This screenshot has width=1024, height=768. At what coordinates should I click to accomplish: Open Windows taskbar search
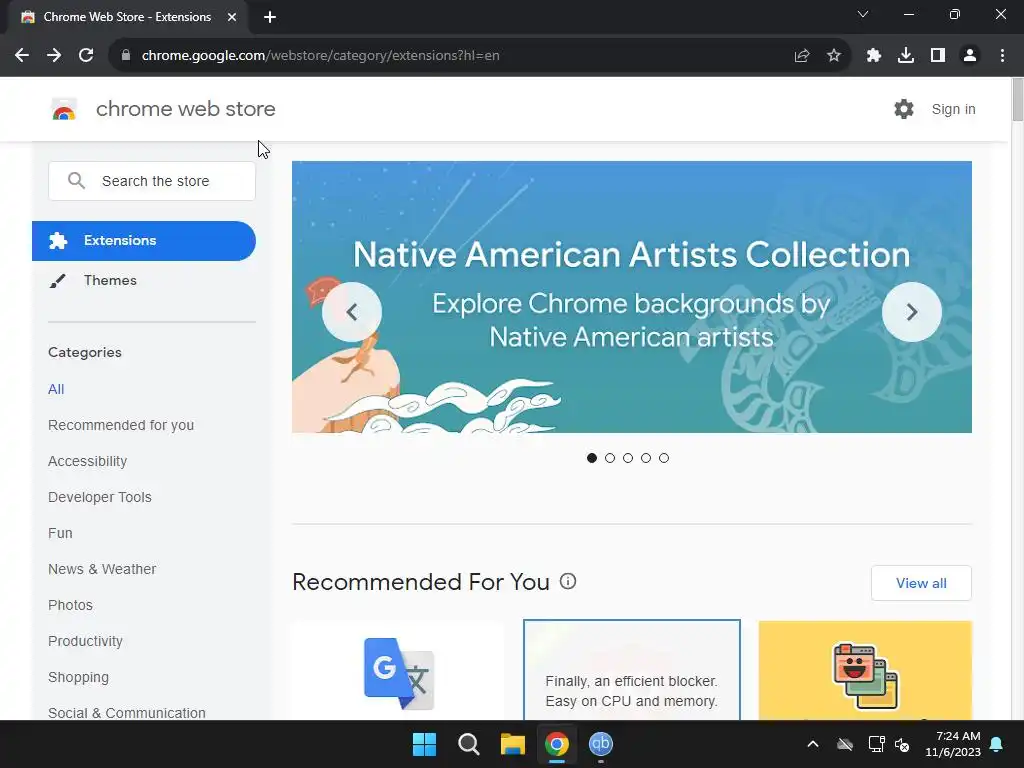point(468,744)
